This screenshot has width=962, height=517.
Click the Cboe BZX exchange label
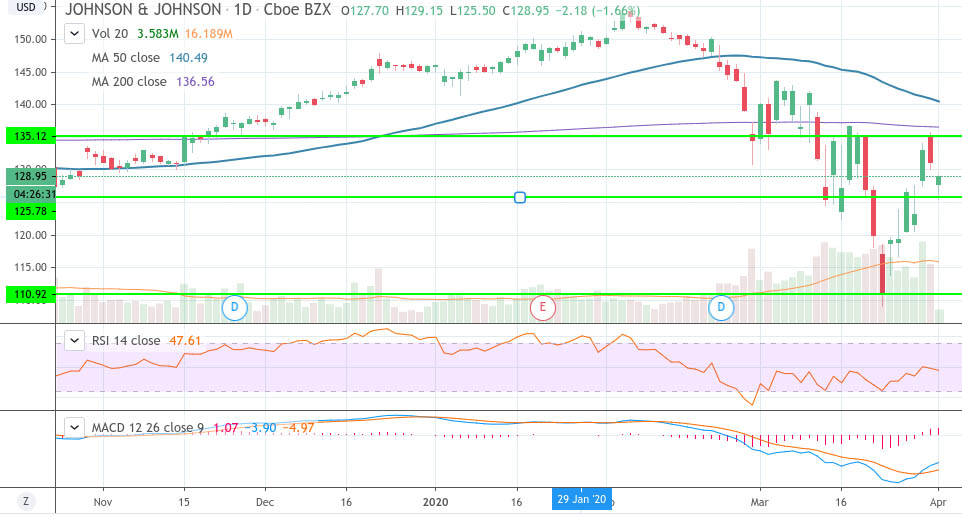(297, 10)
